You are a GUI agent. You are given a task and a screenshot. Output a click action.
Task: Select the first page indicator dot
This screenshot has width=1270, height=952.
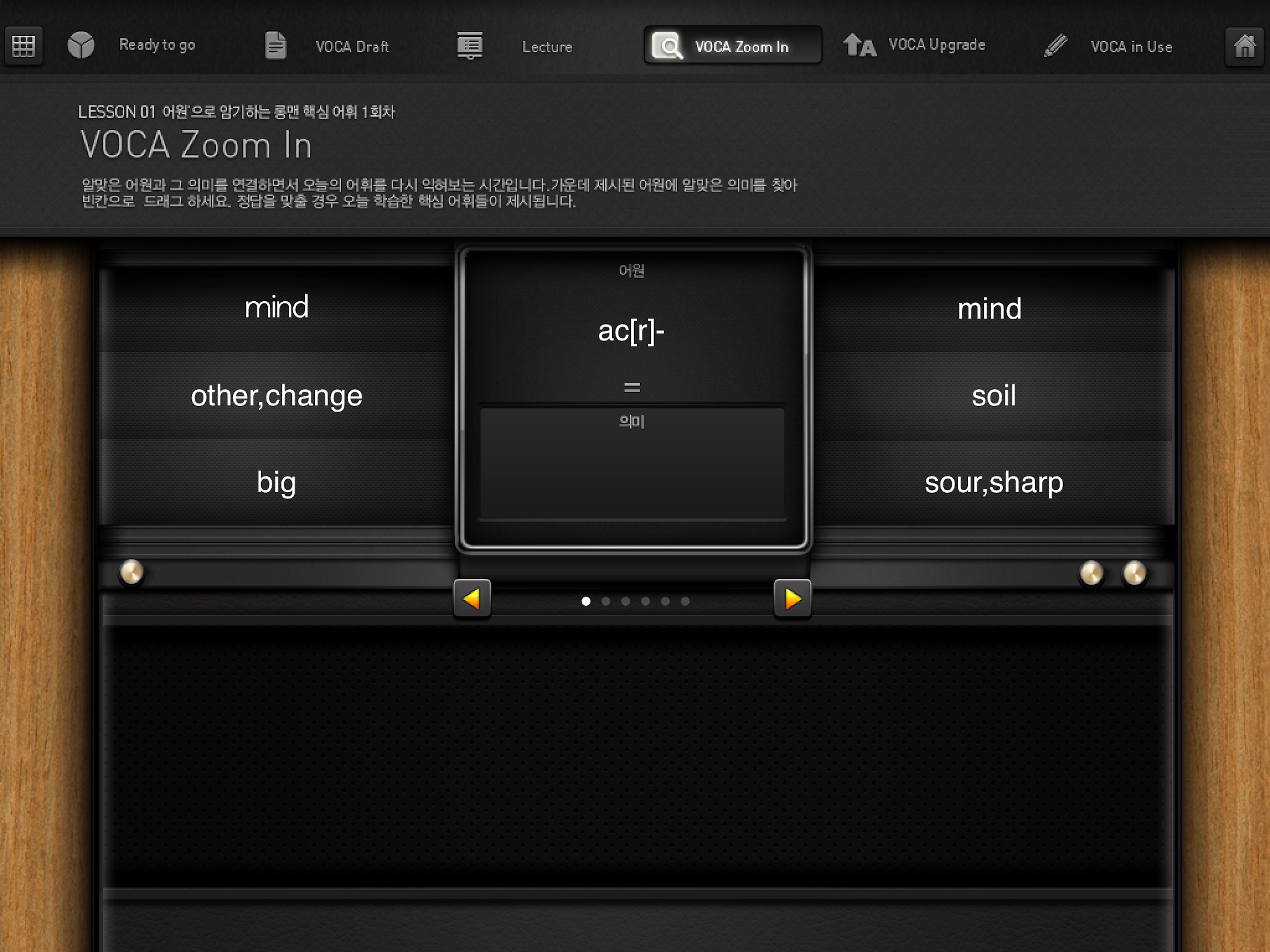tap(586, 601)
